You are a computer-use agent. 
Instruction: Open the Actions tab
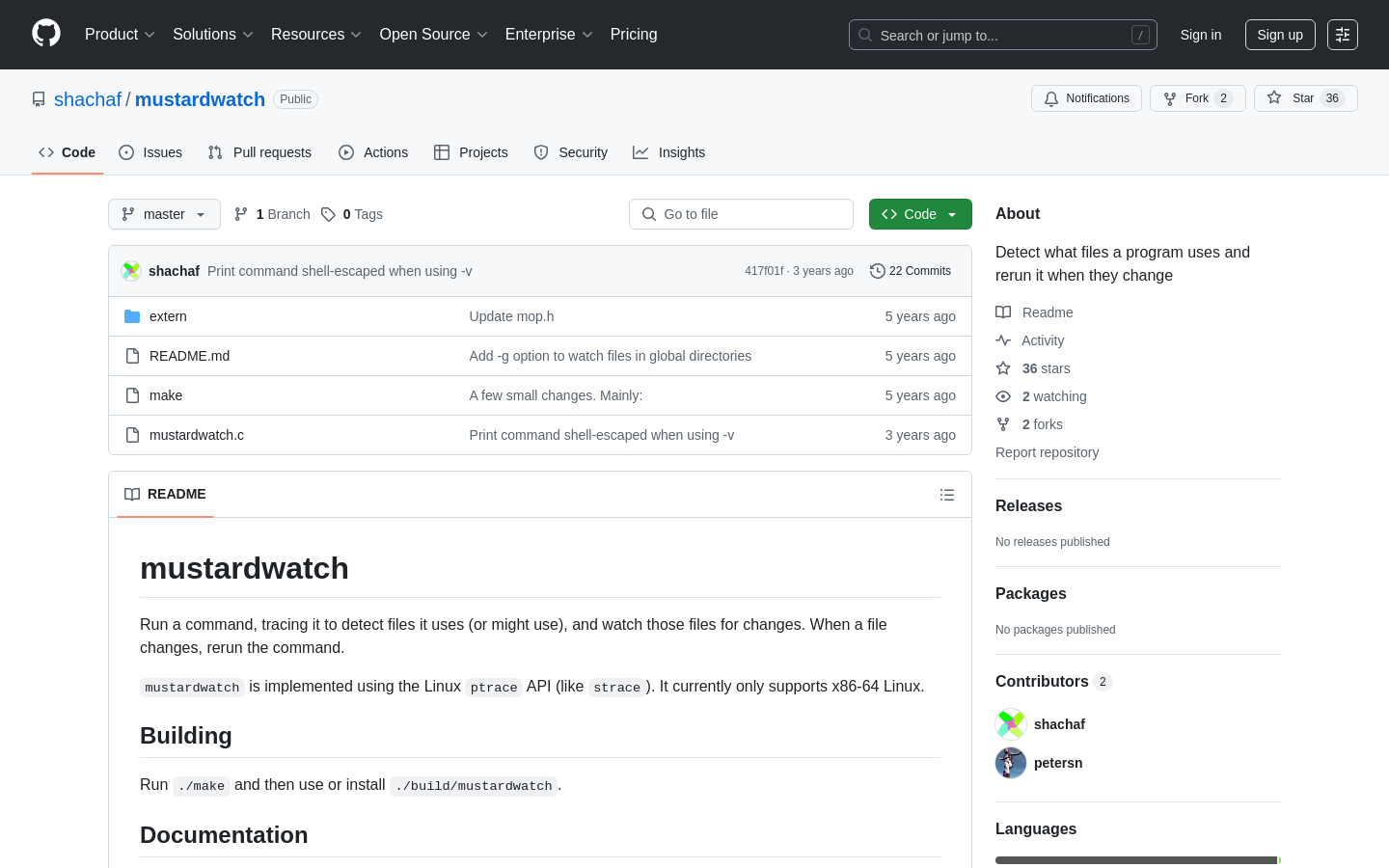(373, 152)
